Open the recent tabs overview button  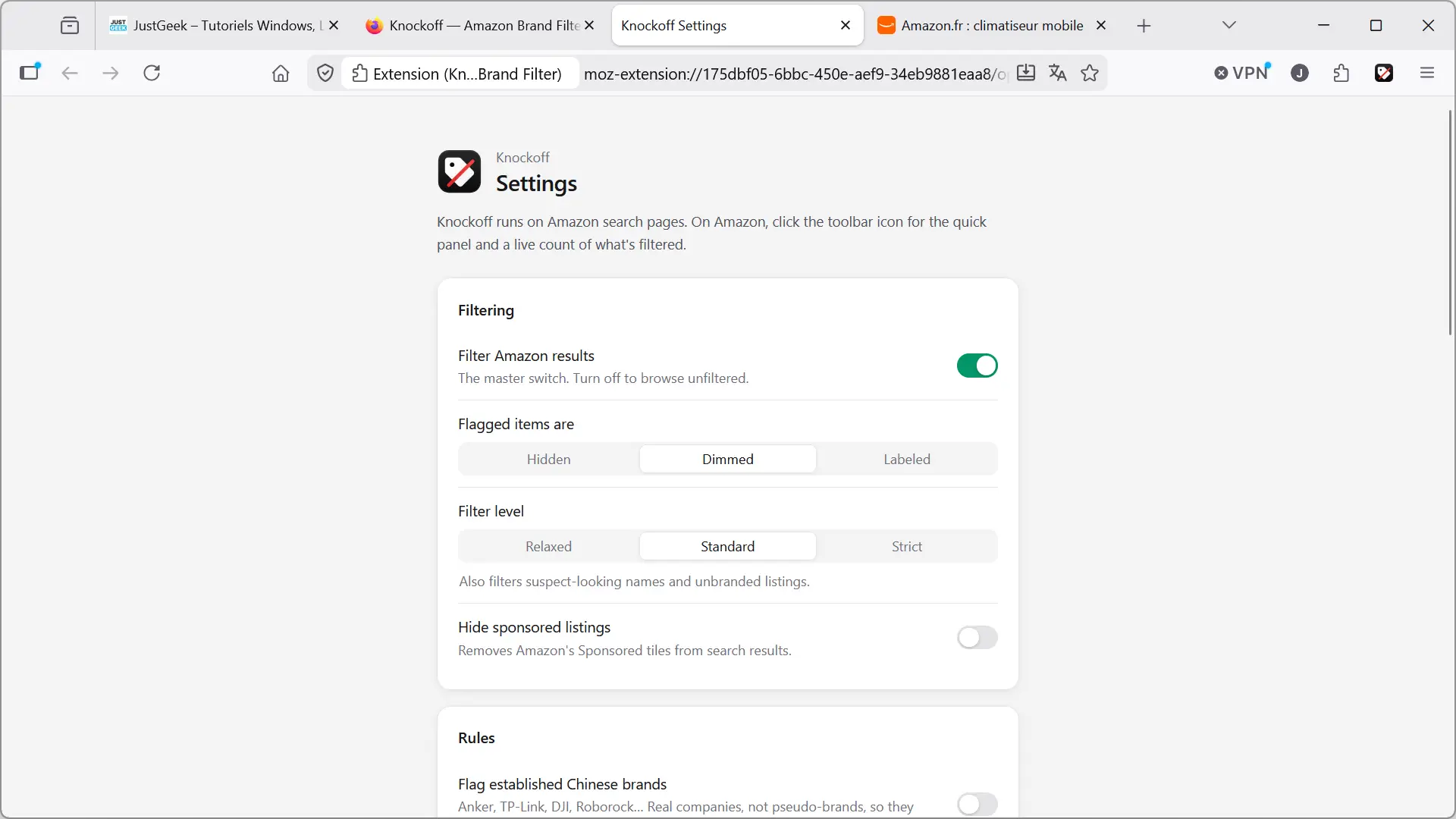pos(70,25)
